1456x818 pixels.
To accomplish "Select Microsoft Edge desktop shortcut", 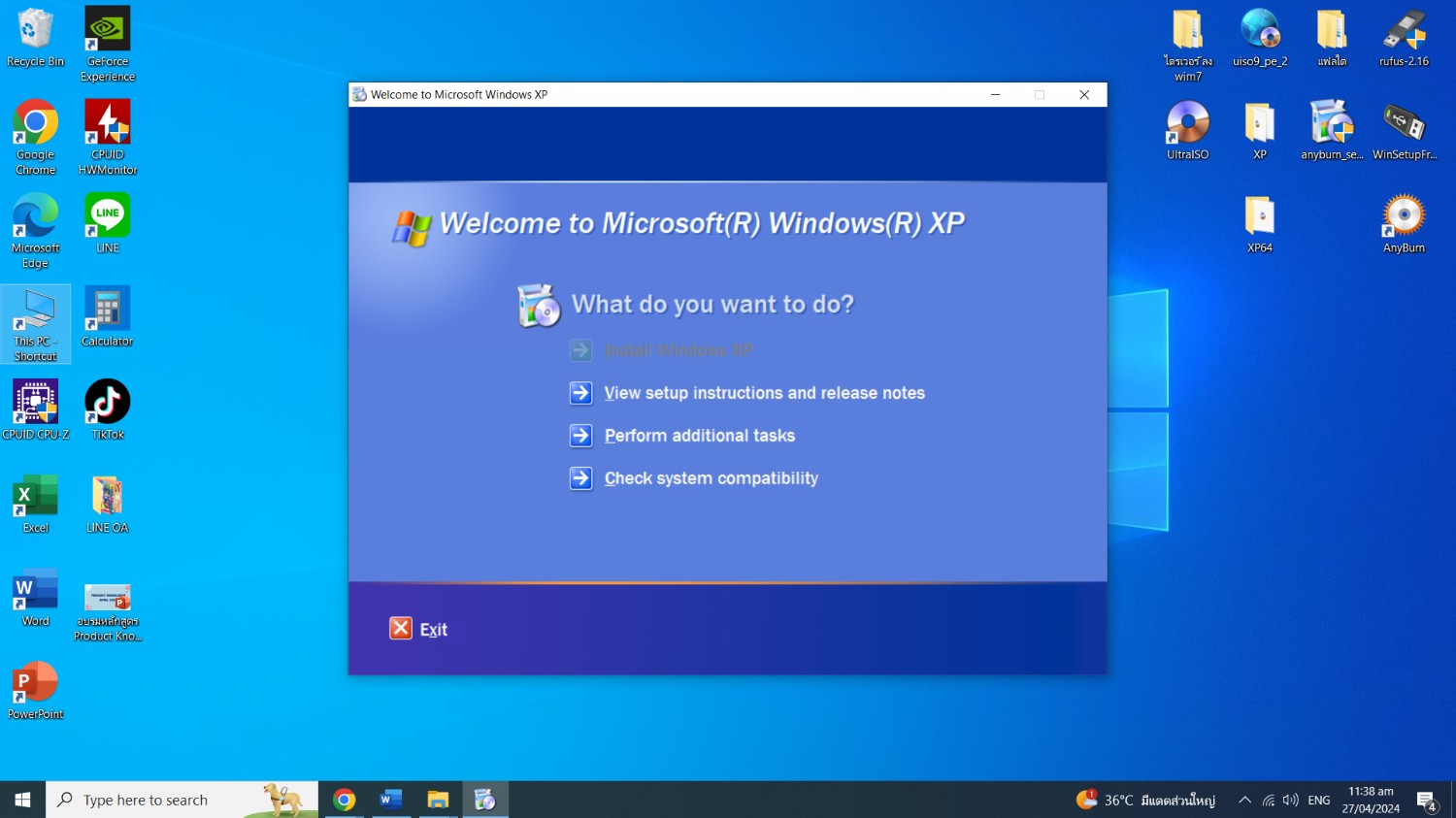I will (36, 231).
